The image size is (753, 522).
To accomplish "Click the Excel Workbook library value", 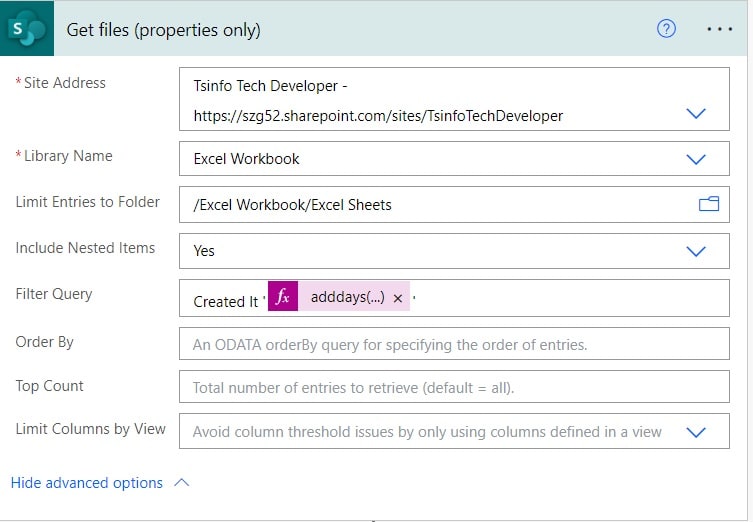I will [x=246, y=159].
